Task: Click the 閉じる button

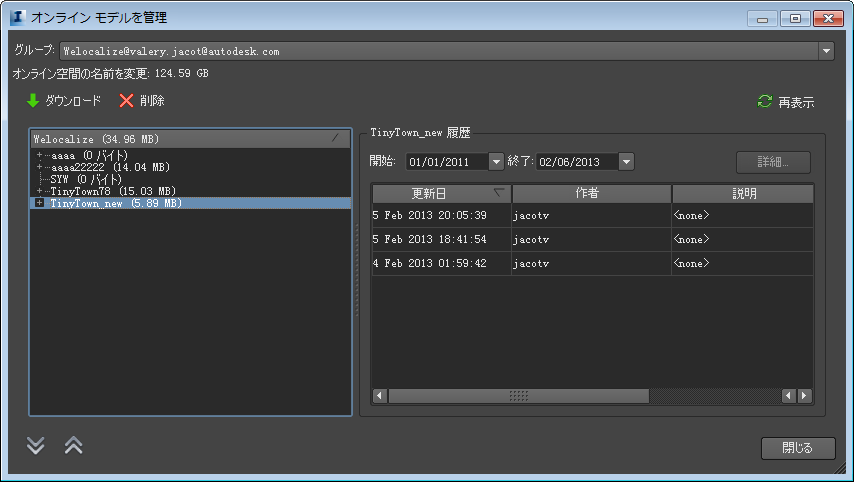Action: (798, 448)
